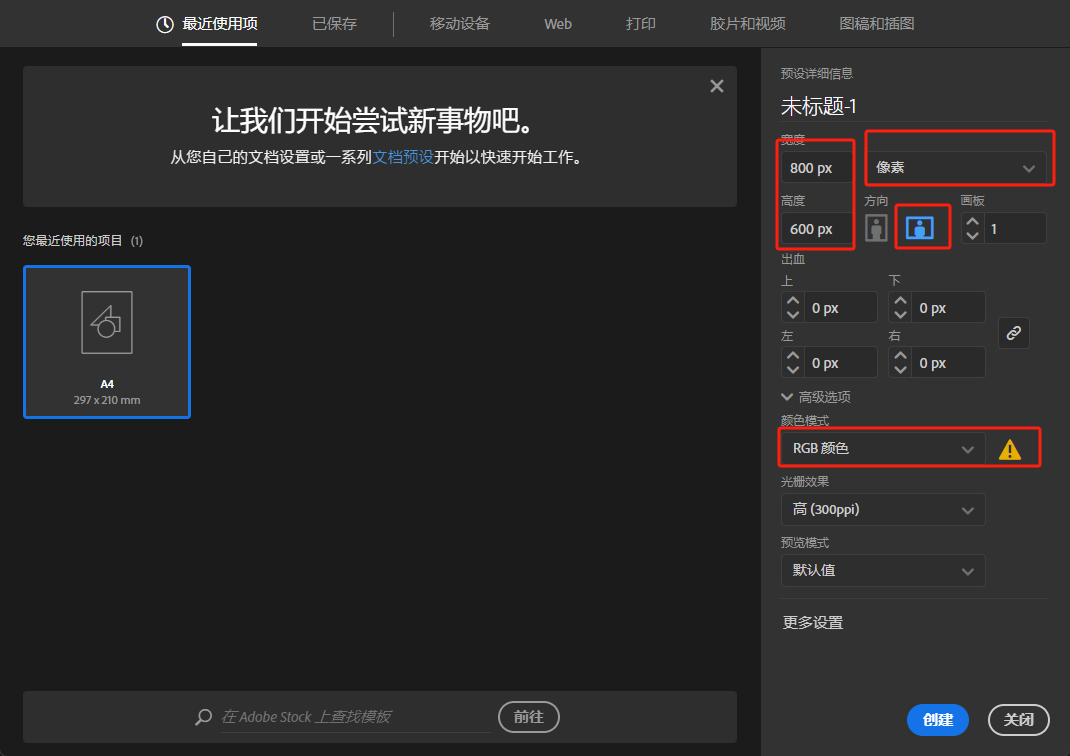Viewport: 1070px width, 756px height.
Task: Switch to the 移动设备 tab
Action: click(x=460, y=24)
